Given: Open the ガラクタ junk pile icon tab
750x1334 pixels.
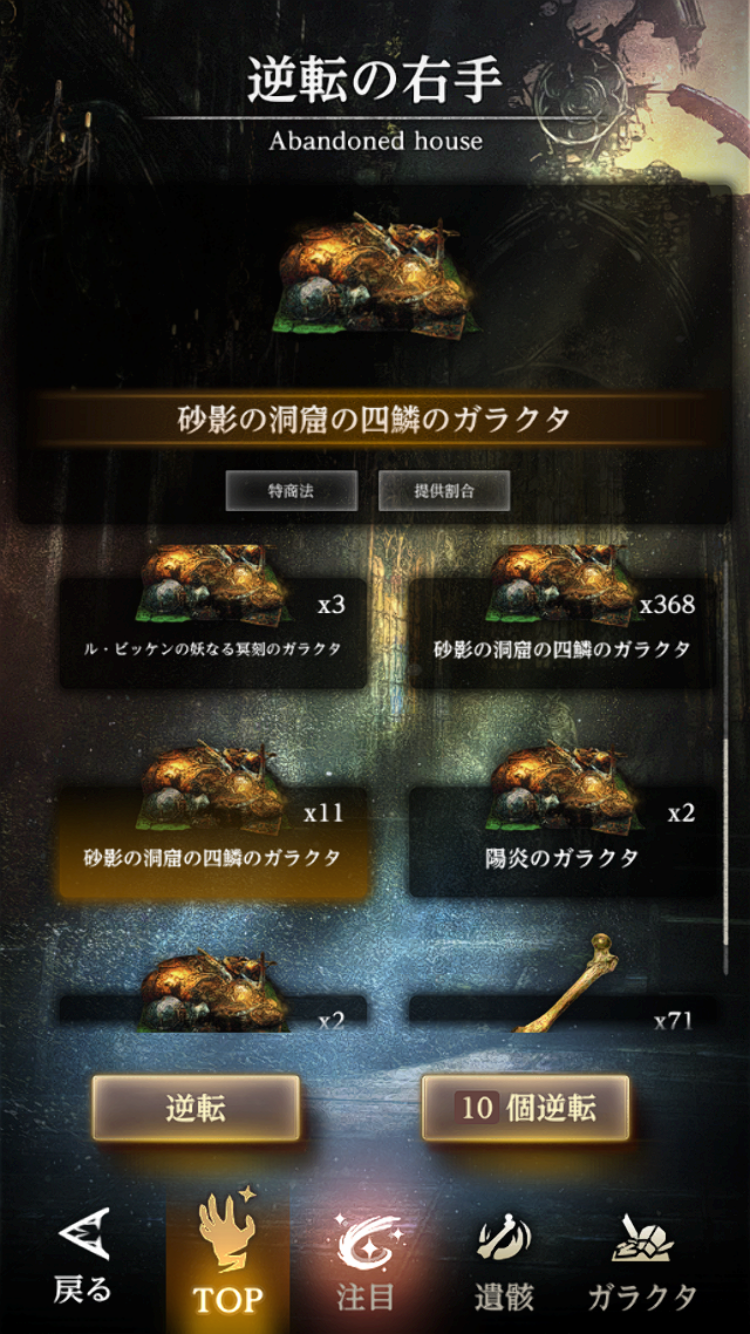Looking at the screenshot, I should pyautogui.click(x=642, y=1240).
